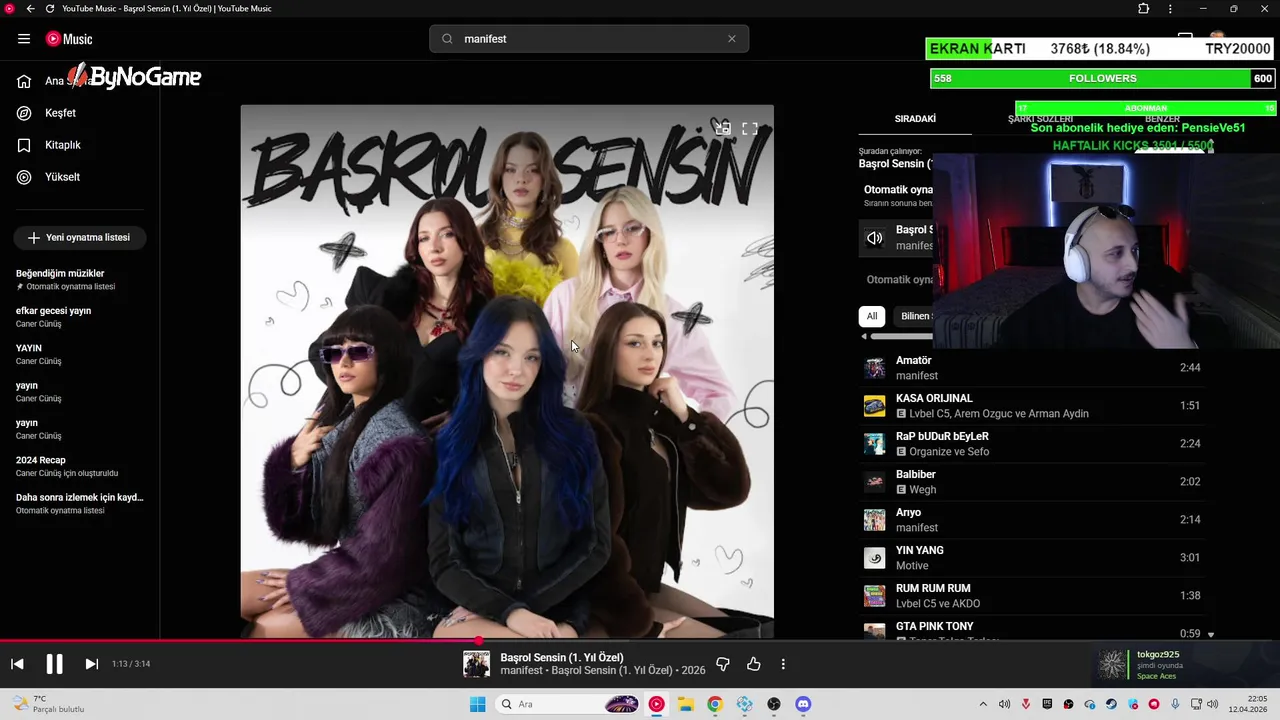This screenshot has height=720, width=1280.
Task: Click Amatör track thumbnail
Action: (x=874, y=368)
